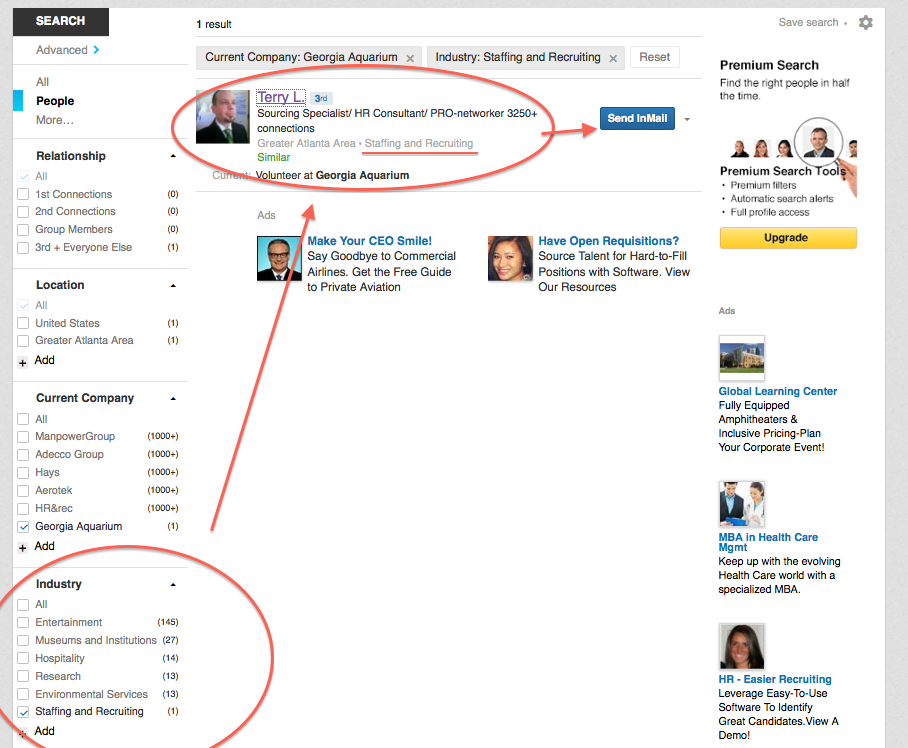Click the MBA in Health Care ad image
The height and width of the screenshot is (748, 908).
coord(742,504)
